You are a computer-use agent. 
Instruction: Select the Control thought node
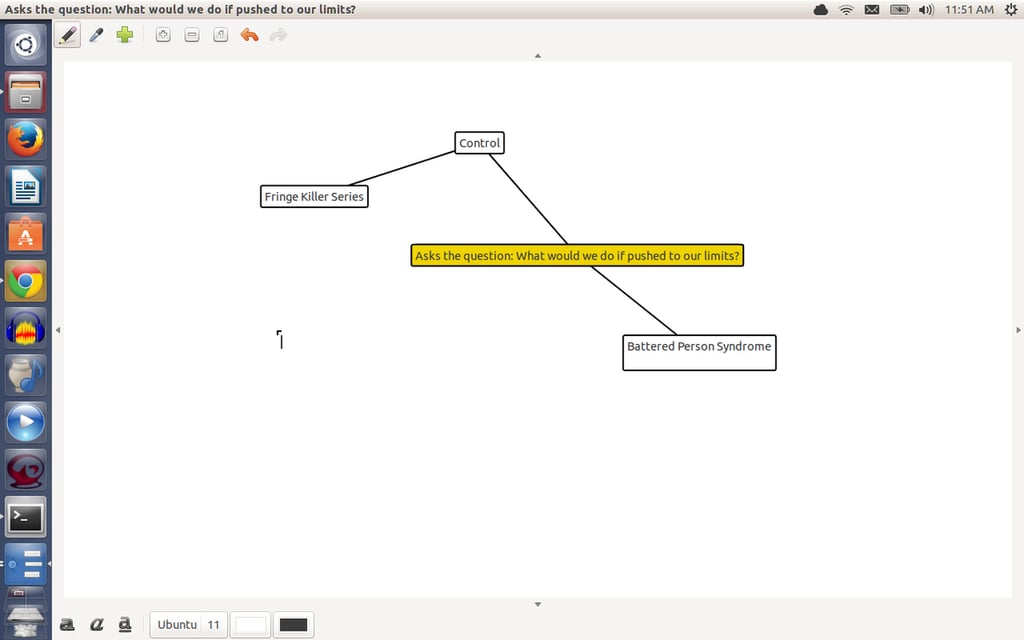pyautogui.click(x=479, y=143)
